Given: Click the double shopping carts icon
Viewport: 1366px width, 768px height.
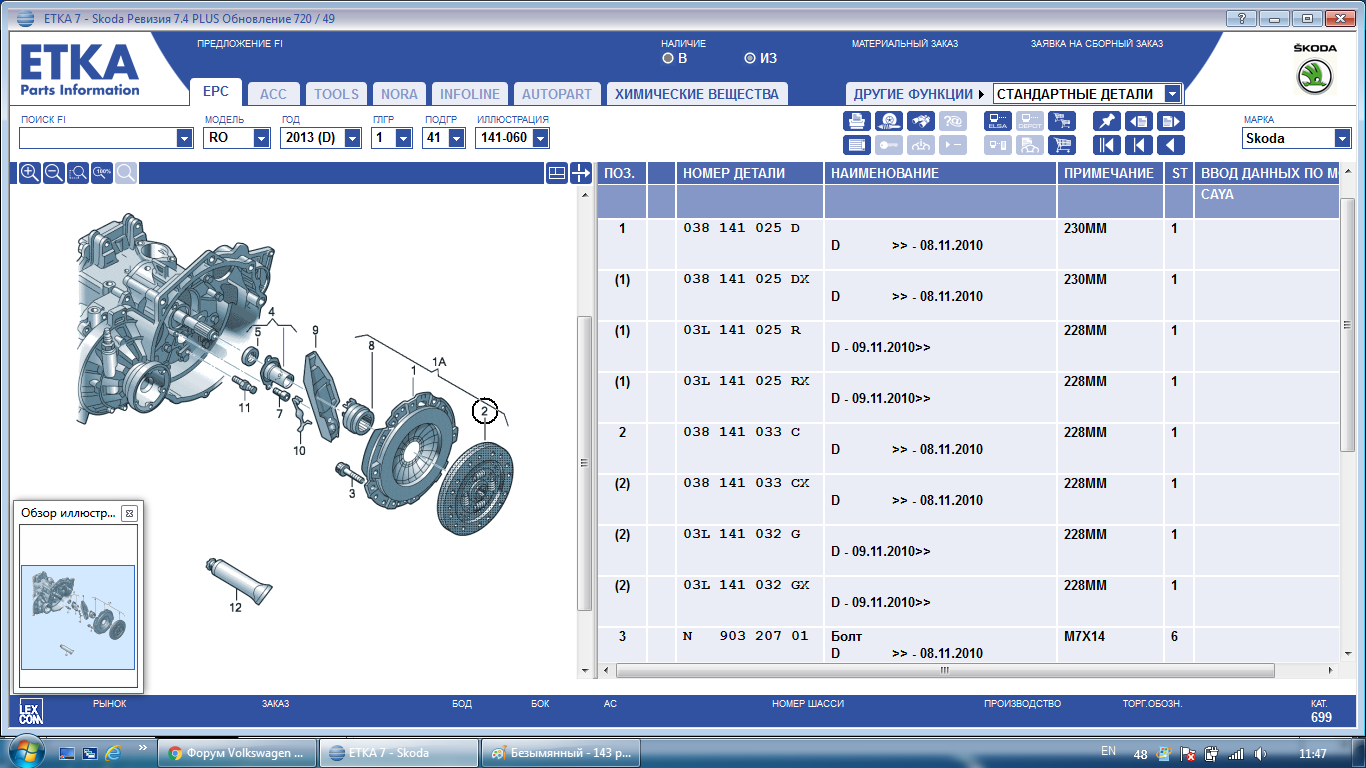Looking at the screenshot, I should tap(1061, 121).
